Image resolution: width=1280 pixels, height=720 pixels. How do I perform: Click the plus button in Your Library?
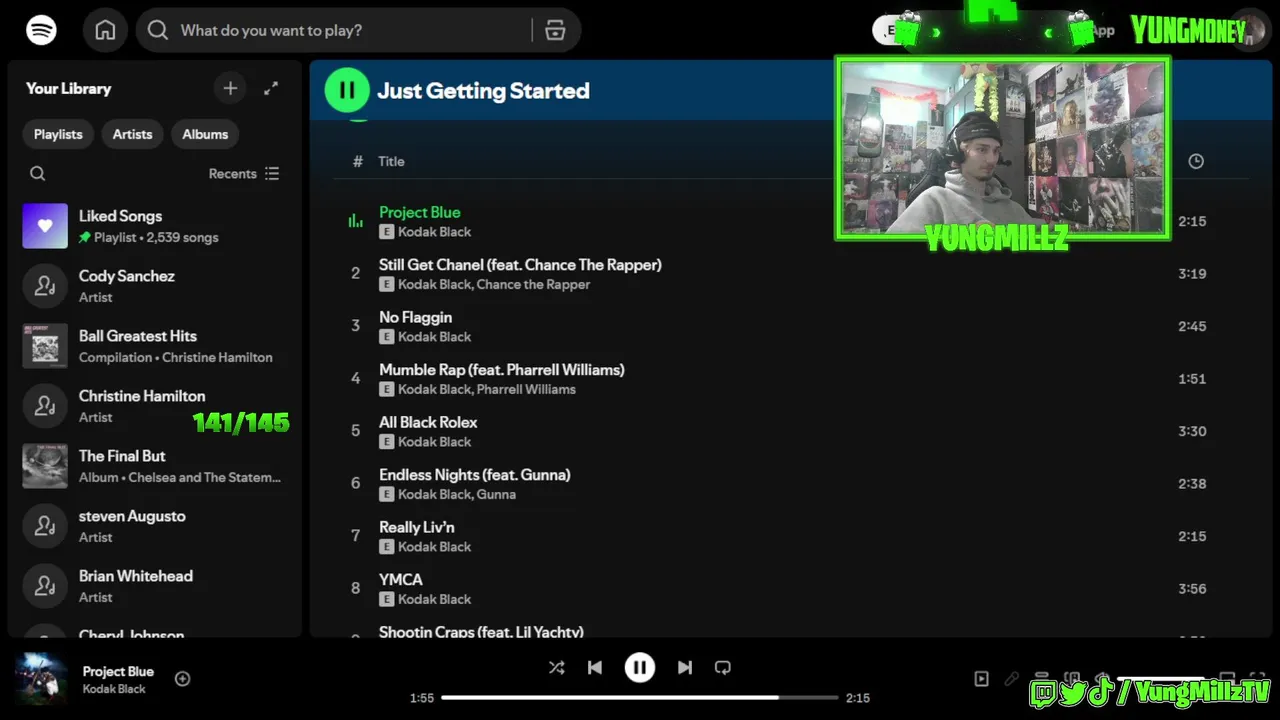coord(230,88)
